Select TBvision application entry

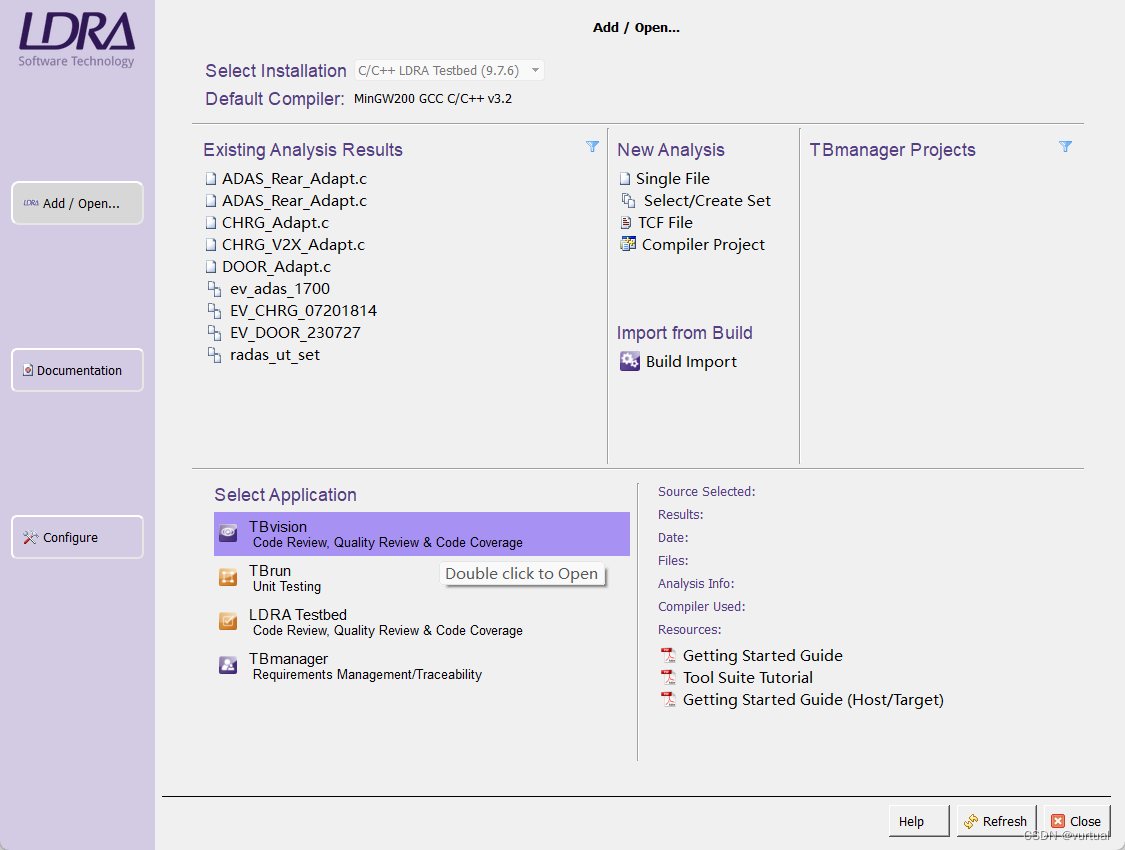click(x=422, y=534)
